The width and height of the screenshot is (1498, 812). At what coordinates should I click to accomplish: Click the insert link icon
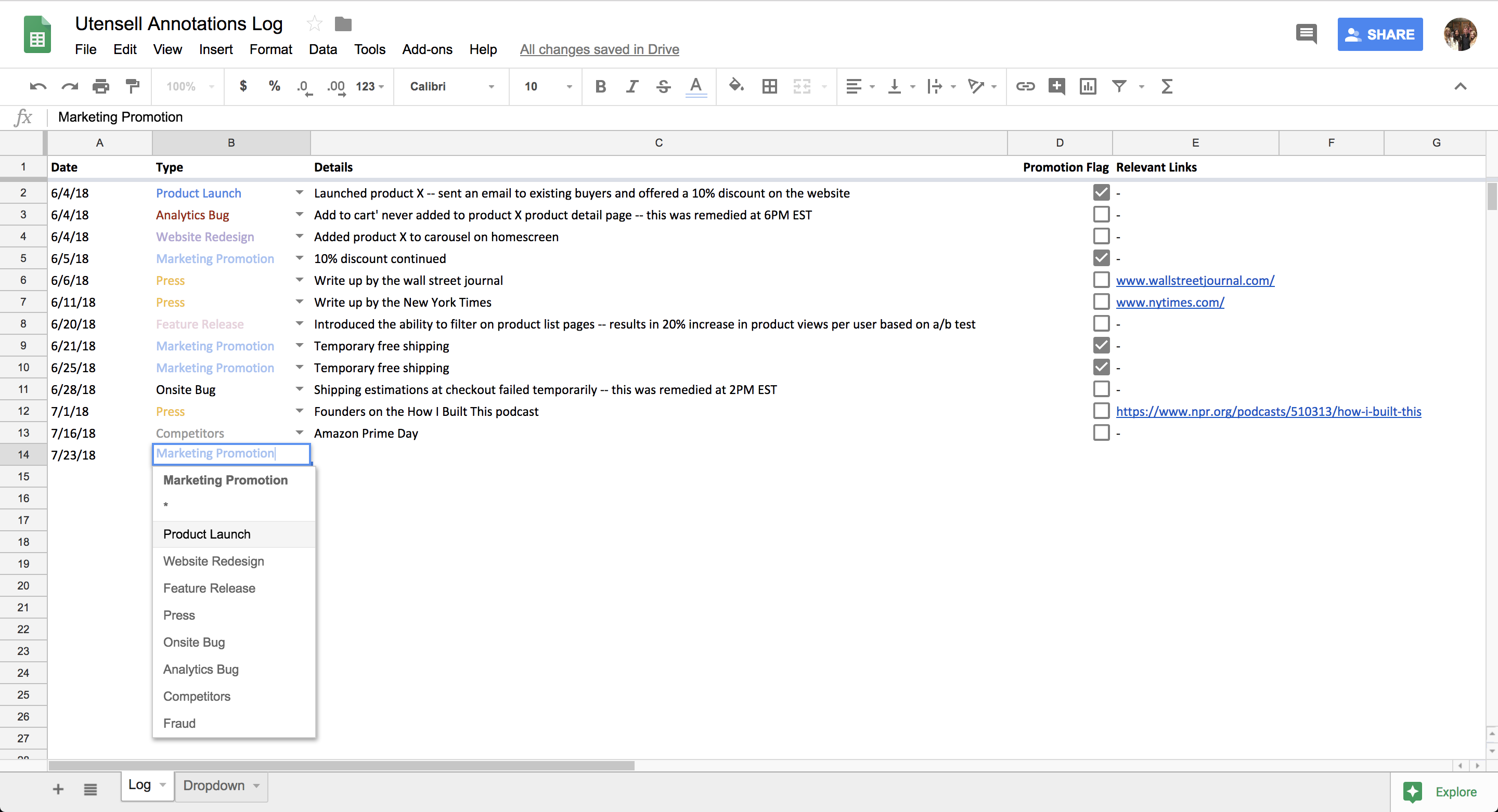(x=1025, y=86)
